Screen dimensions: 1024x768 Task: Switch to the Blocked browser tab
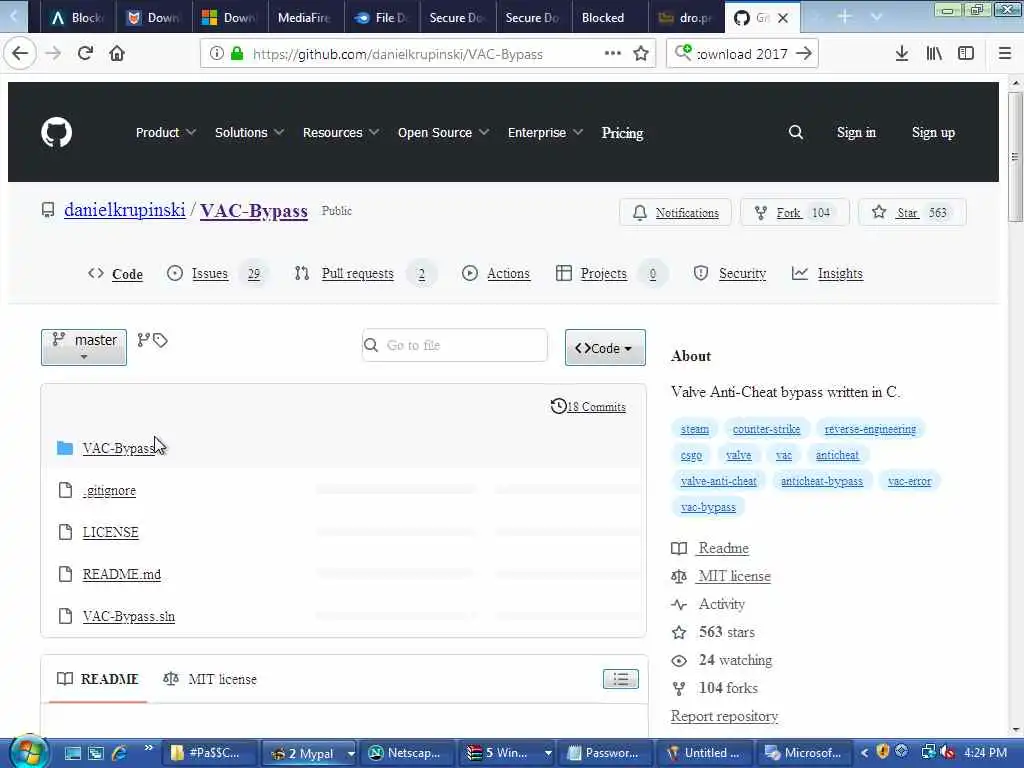[x=610, y=18]
